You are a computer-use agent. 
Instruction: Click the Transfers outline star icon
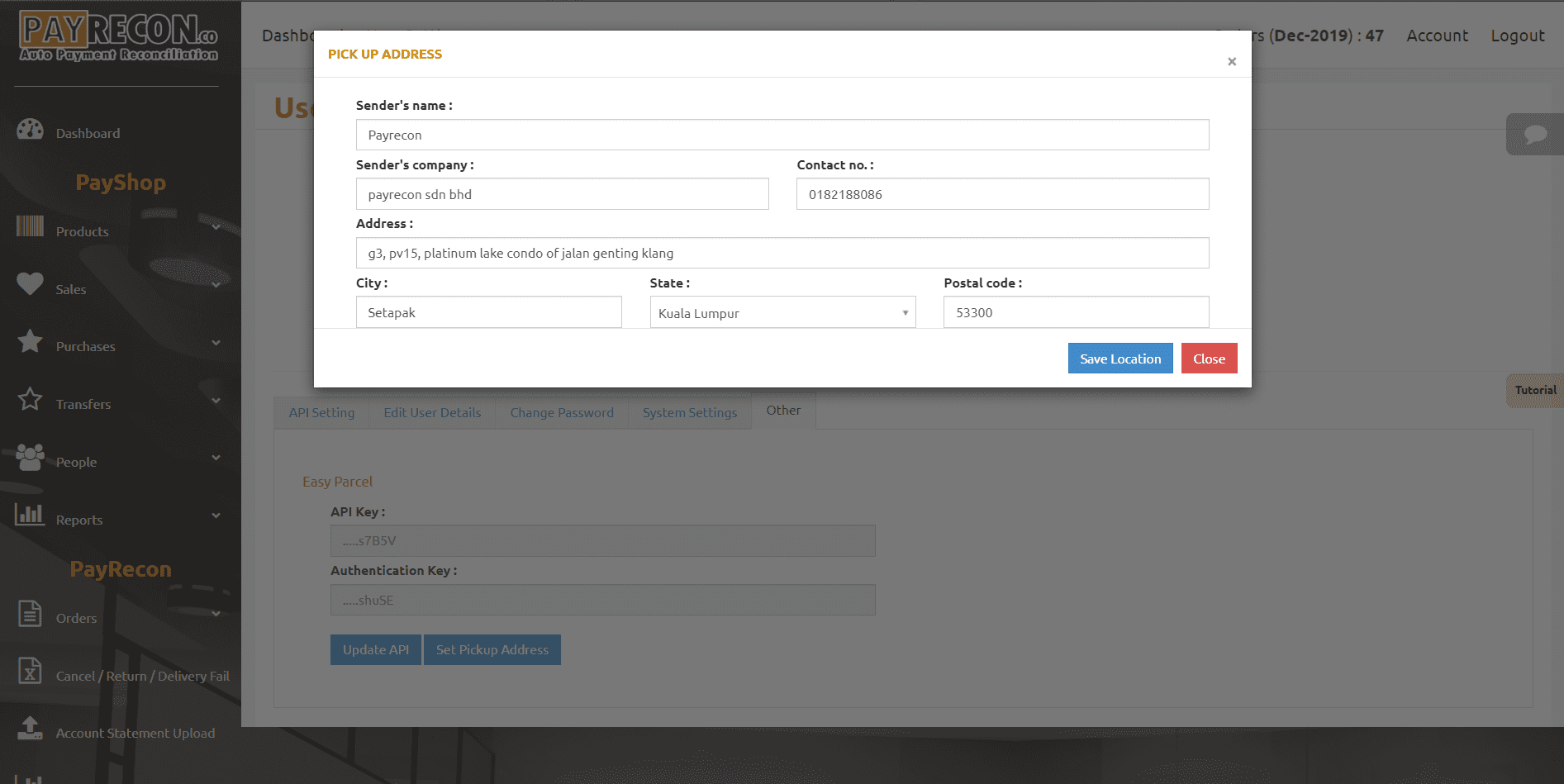click(x=30, y=399)
